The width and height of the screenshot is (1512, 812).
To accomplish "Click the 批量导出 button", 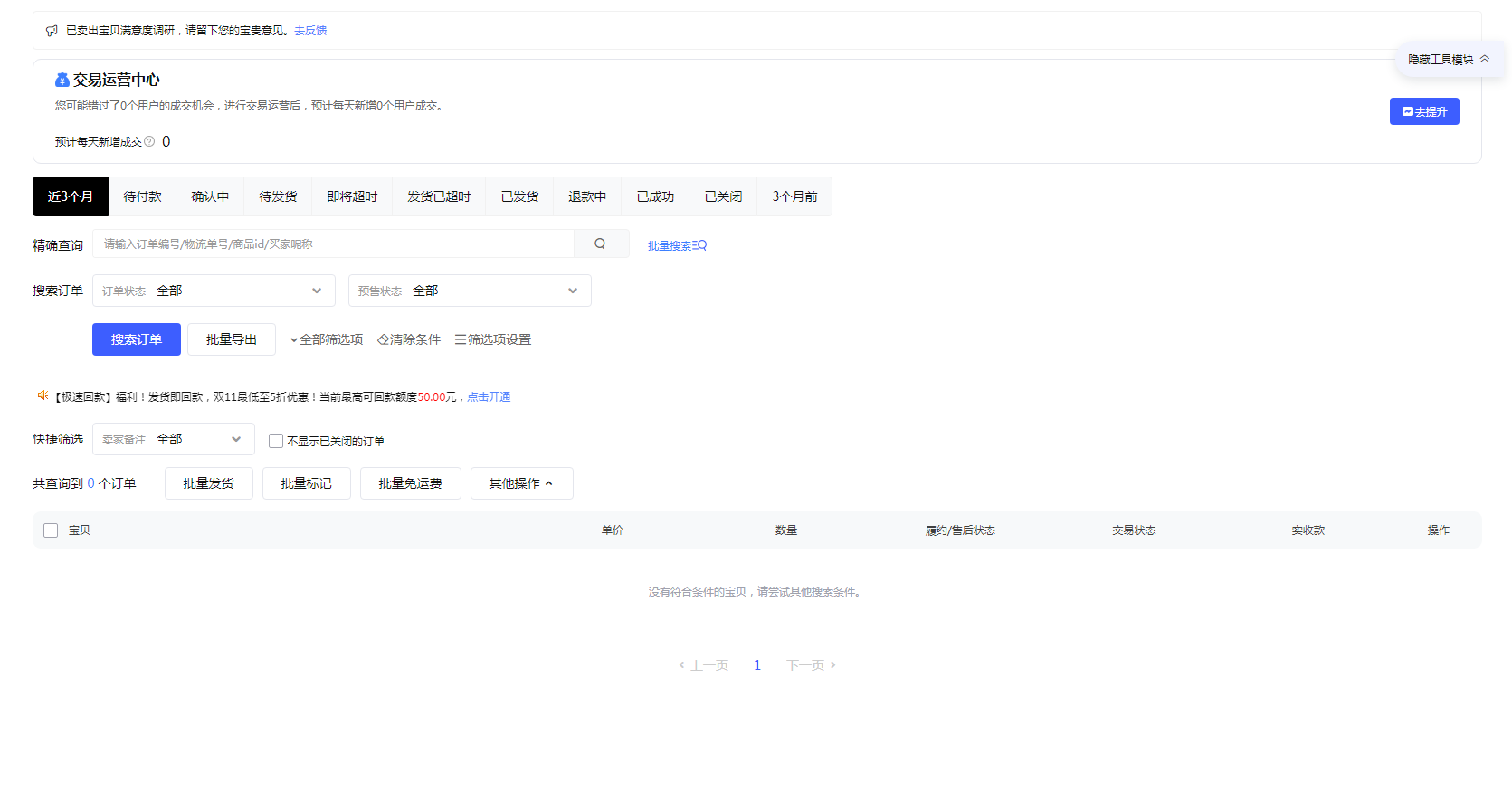I will pos(232,339).
